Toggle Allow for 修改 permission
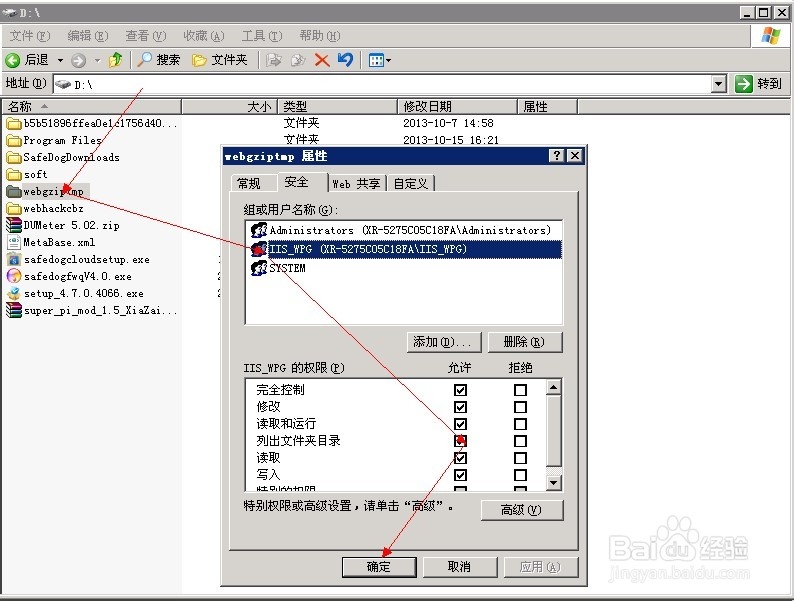Screen dimensions: 794x601 [x=460, y=407]
